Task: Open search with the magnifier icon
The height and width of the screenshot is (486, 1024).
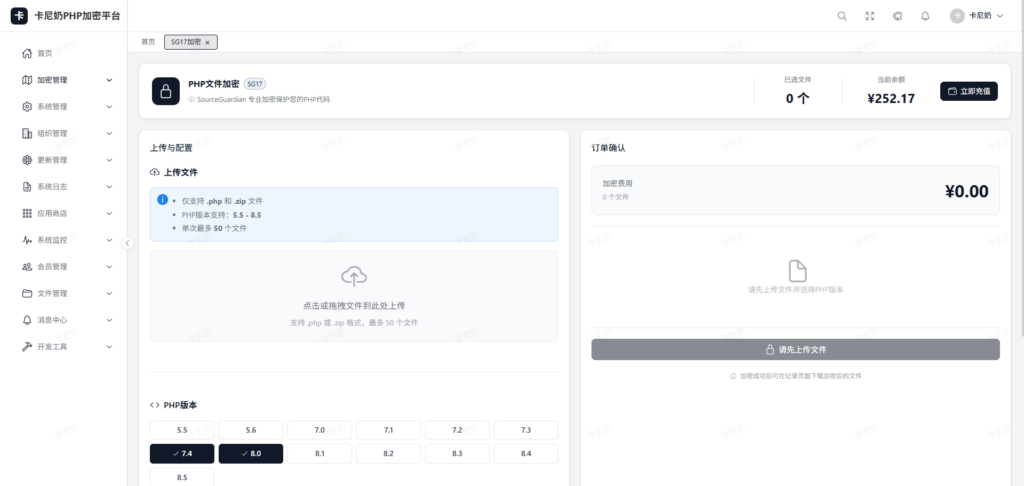Action: [x=842, y=16]
